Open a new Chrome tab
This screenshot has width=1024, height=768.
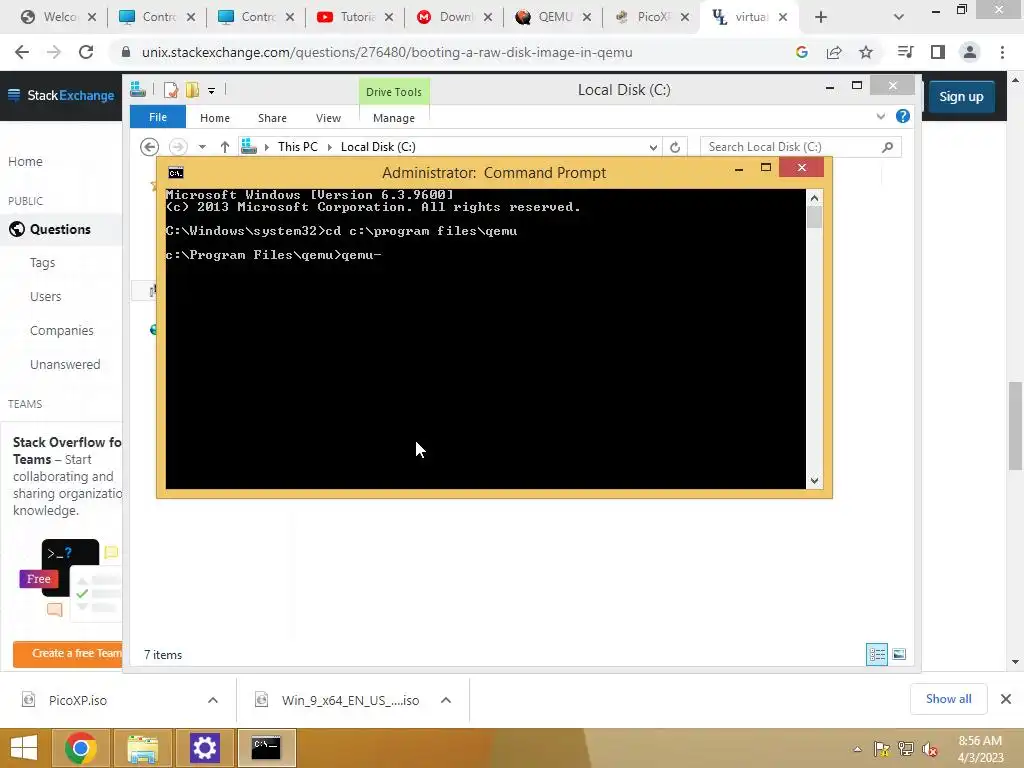(x=821, y=17)
